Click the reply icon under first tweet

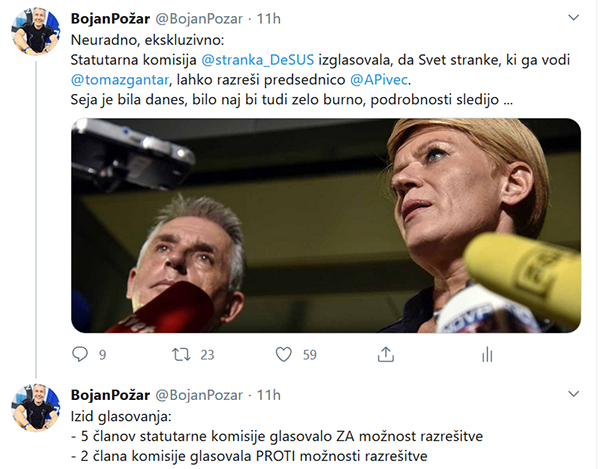point(80,354)
